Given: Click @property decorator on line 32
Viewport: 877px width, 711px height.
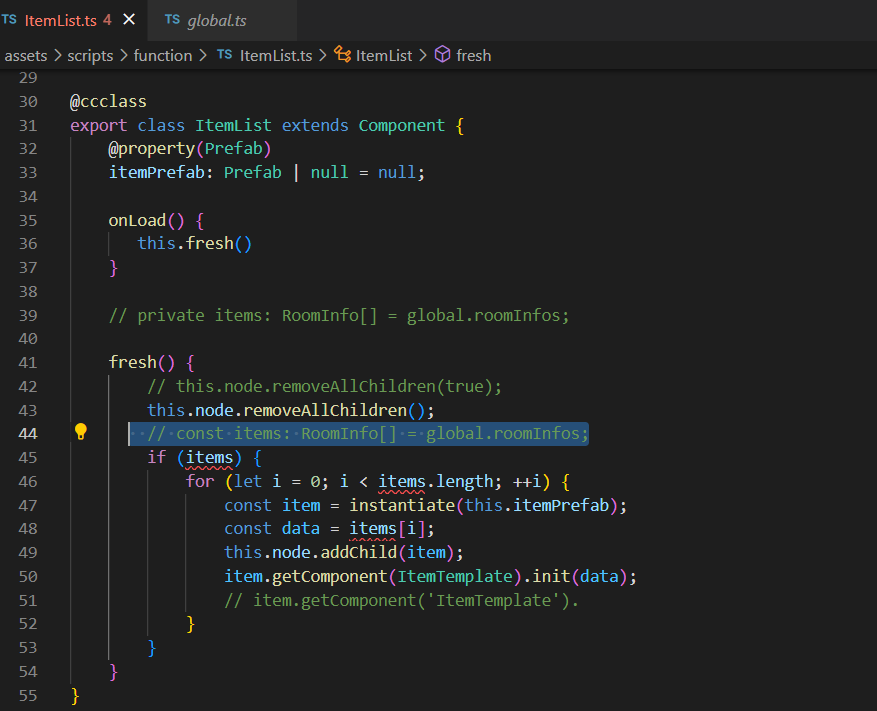Looking at the screenshot, I should [151, 149].
